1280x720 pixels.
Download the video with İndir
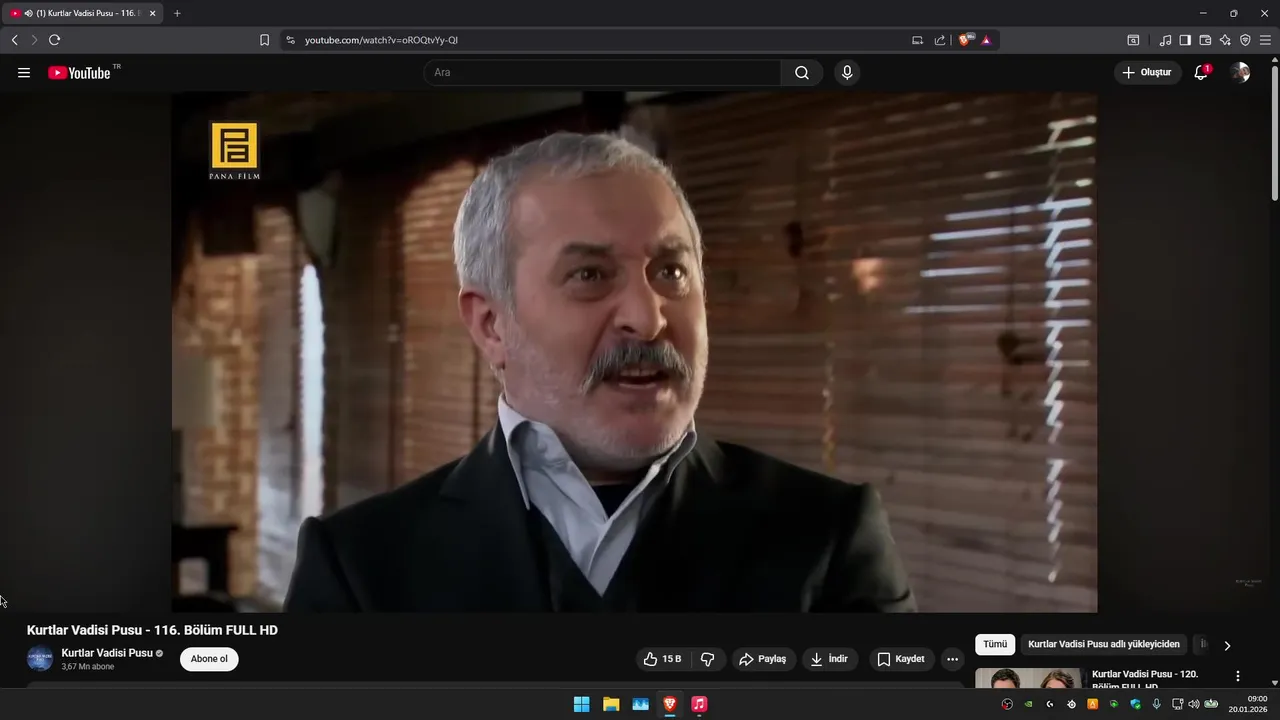(x=829, y=659)
